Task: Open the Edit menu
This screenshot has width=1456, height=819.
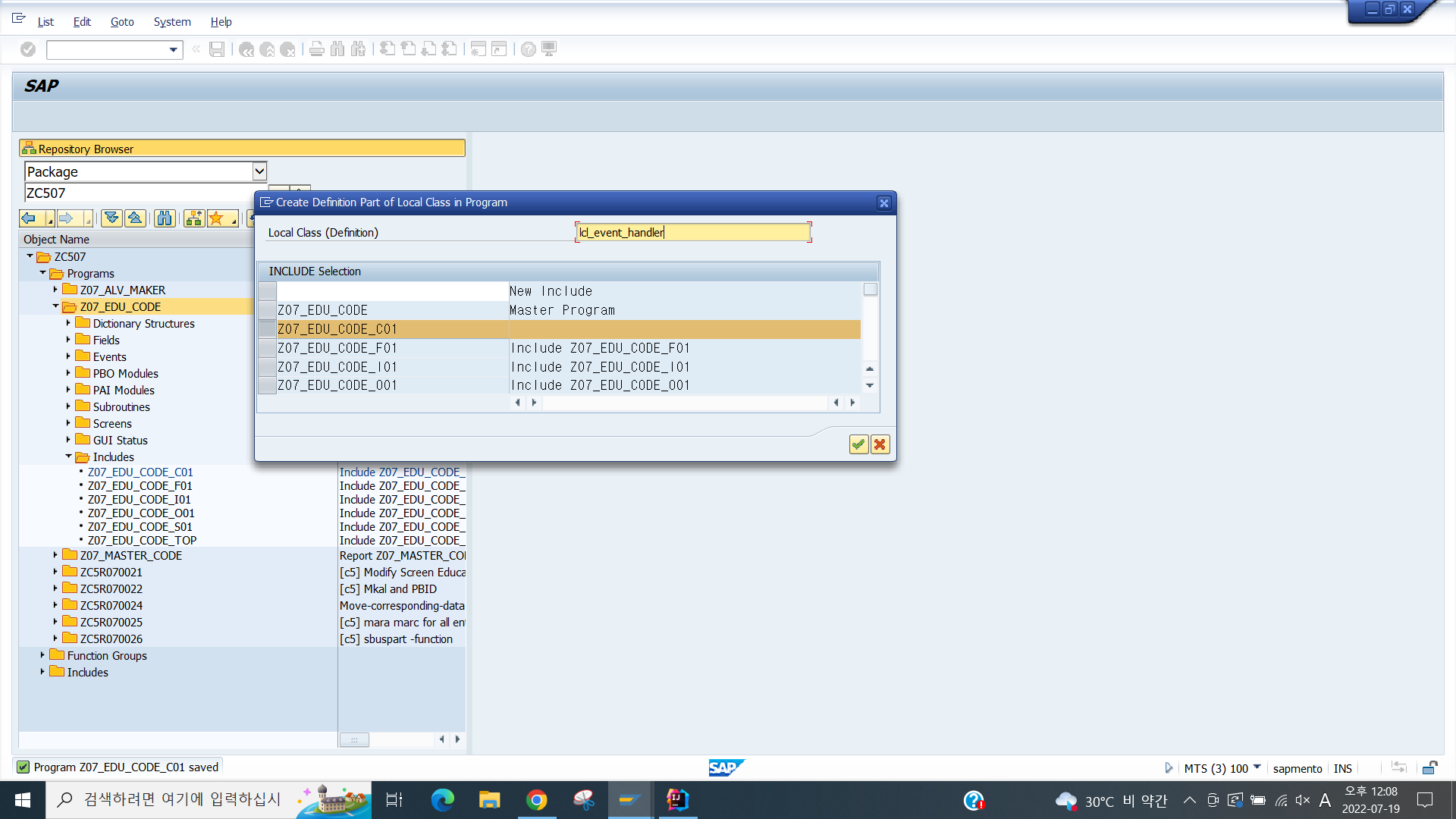Action: pos(82,22)
